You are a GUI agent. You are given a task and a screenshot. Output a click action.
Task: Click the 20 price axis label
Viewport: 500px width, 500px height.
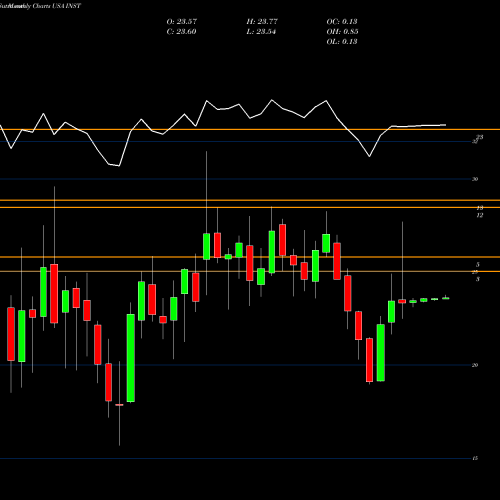tap(475, 365)
